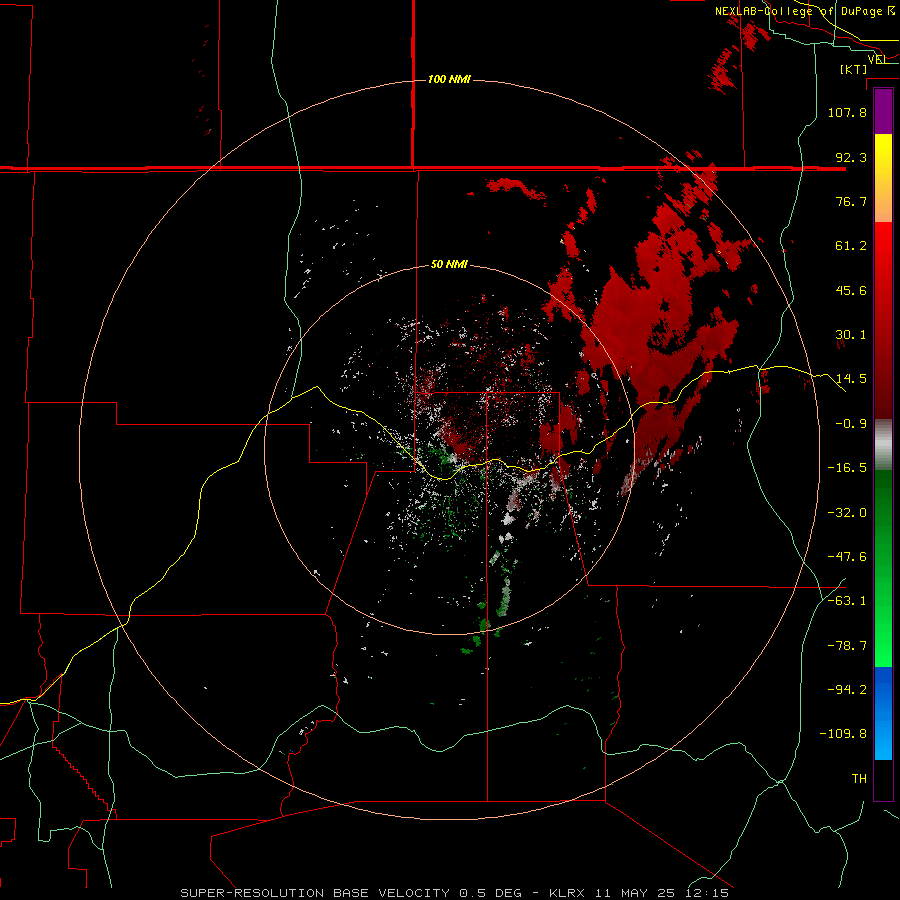Click the purple top segment of color bar
The image size is (900, 900).
click(x=883, y=112)
